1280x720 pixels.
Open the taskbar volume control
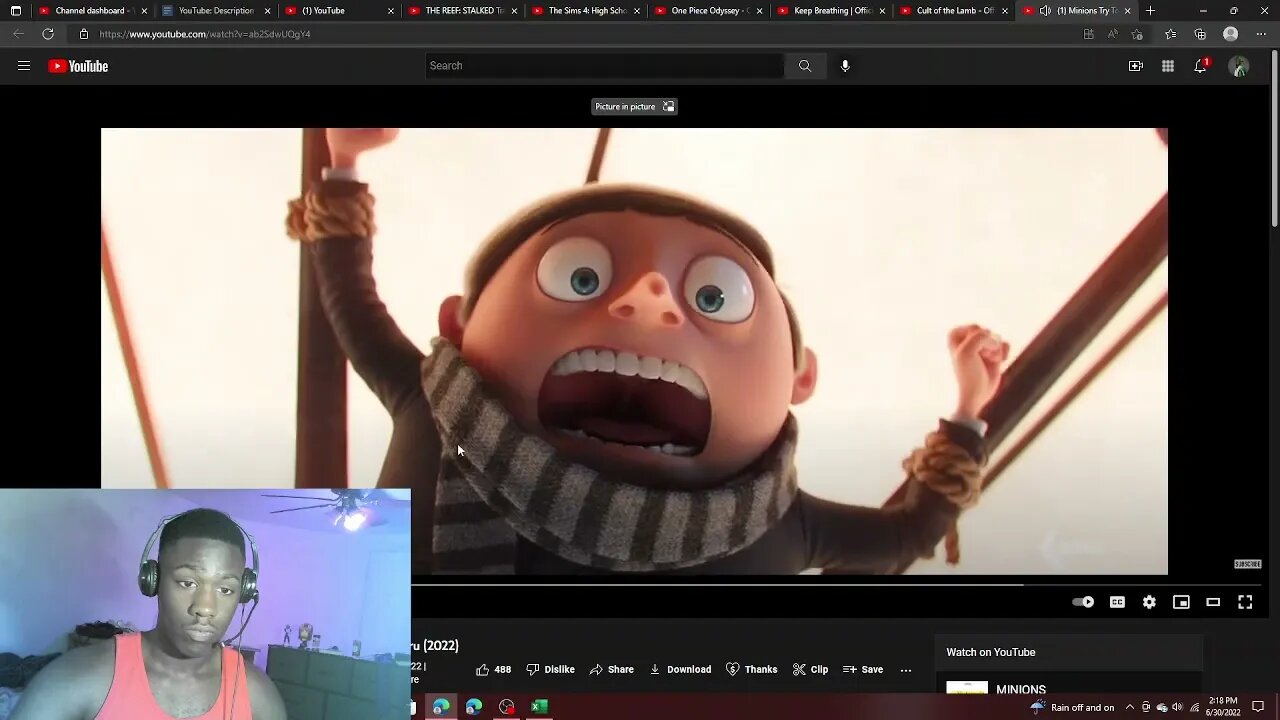pyautogui.click(x=1178, y=707)
